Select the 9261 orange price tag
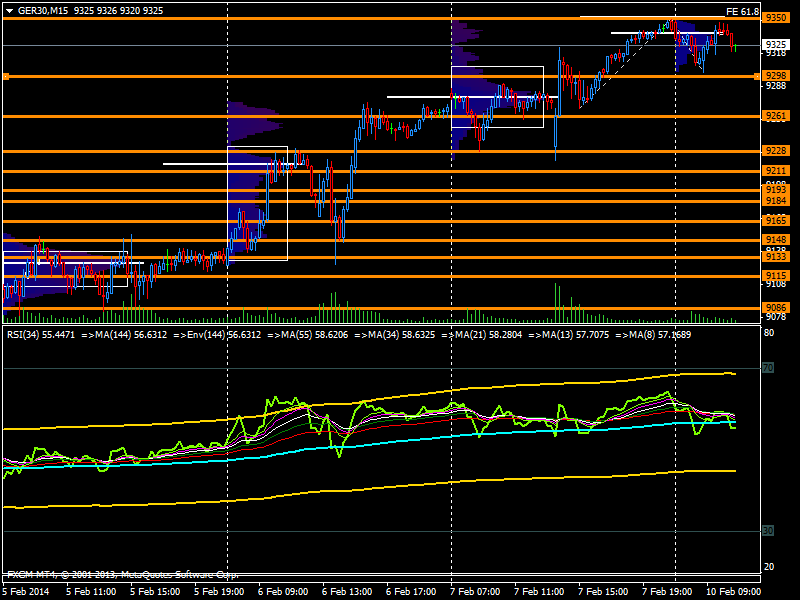This screenshot has height=600, width=800. [775, 116]
